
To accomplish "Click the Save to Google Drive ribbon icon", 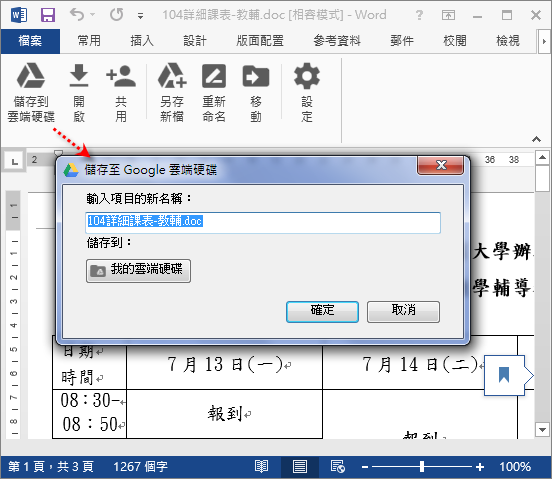I will pos(31,76).
